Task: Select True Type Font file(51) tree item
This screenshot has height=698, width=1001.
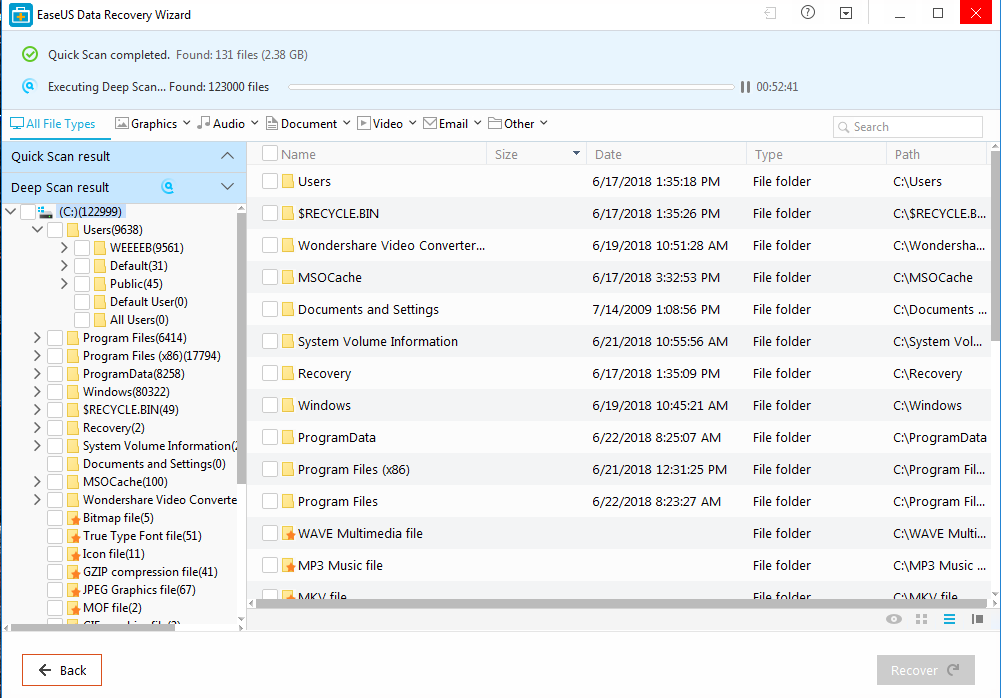Action: coord(142,536)
